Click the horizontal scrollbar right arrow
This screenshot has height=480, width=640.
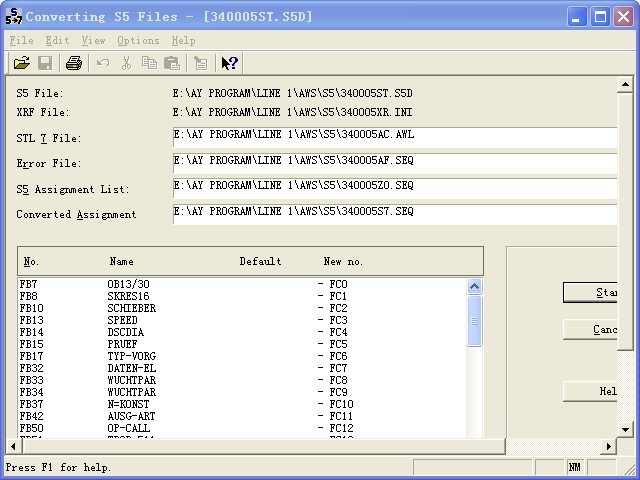coord(609,446)
